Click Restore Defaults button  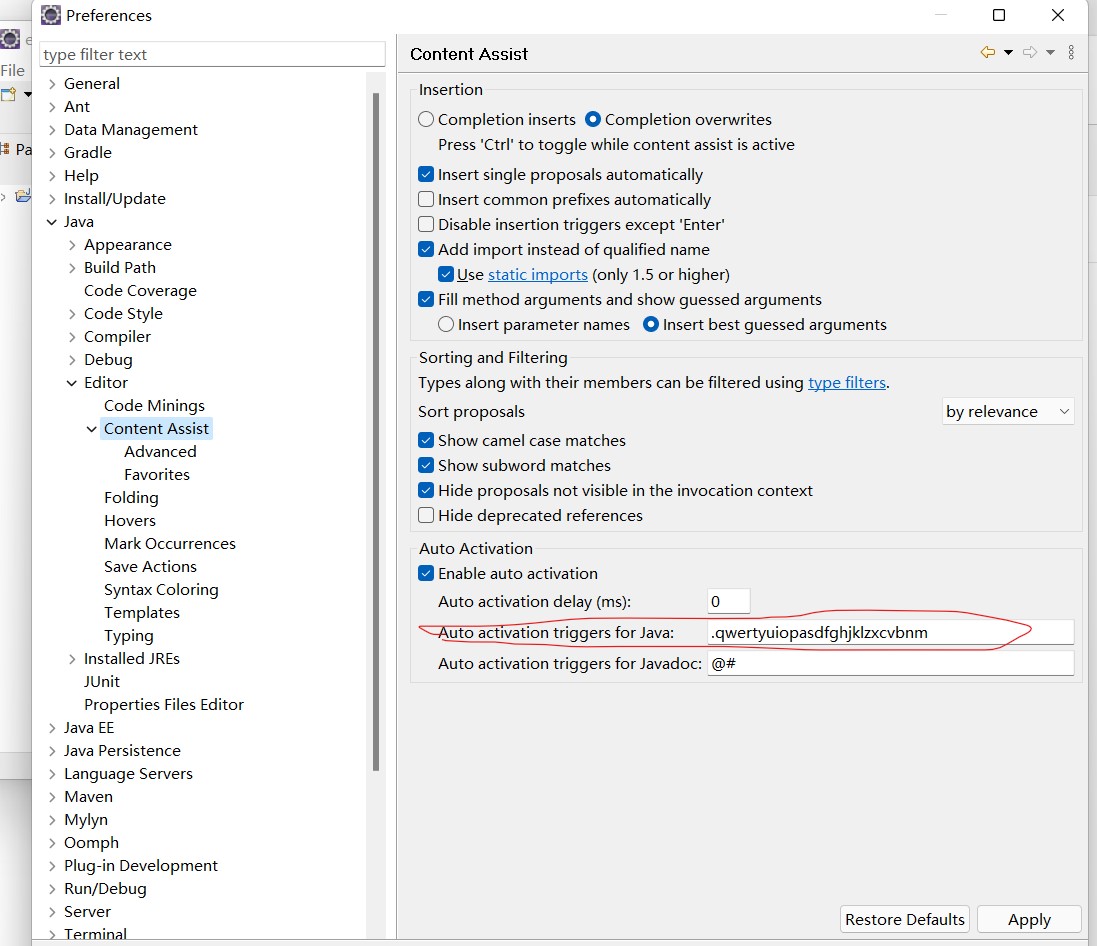pyautogui.click(x=904, y=919)
